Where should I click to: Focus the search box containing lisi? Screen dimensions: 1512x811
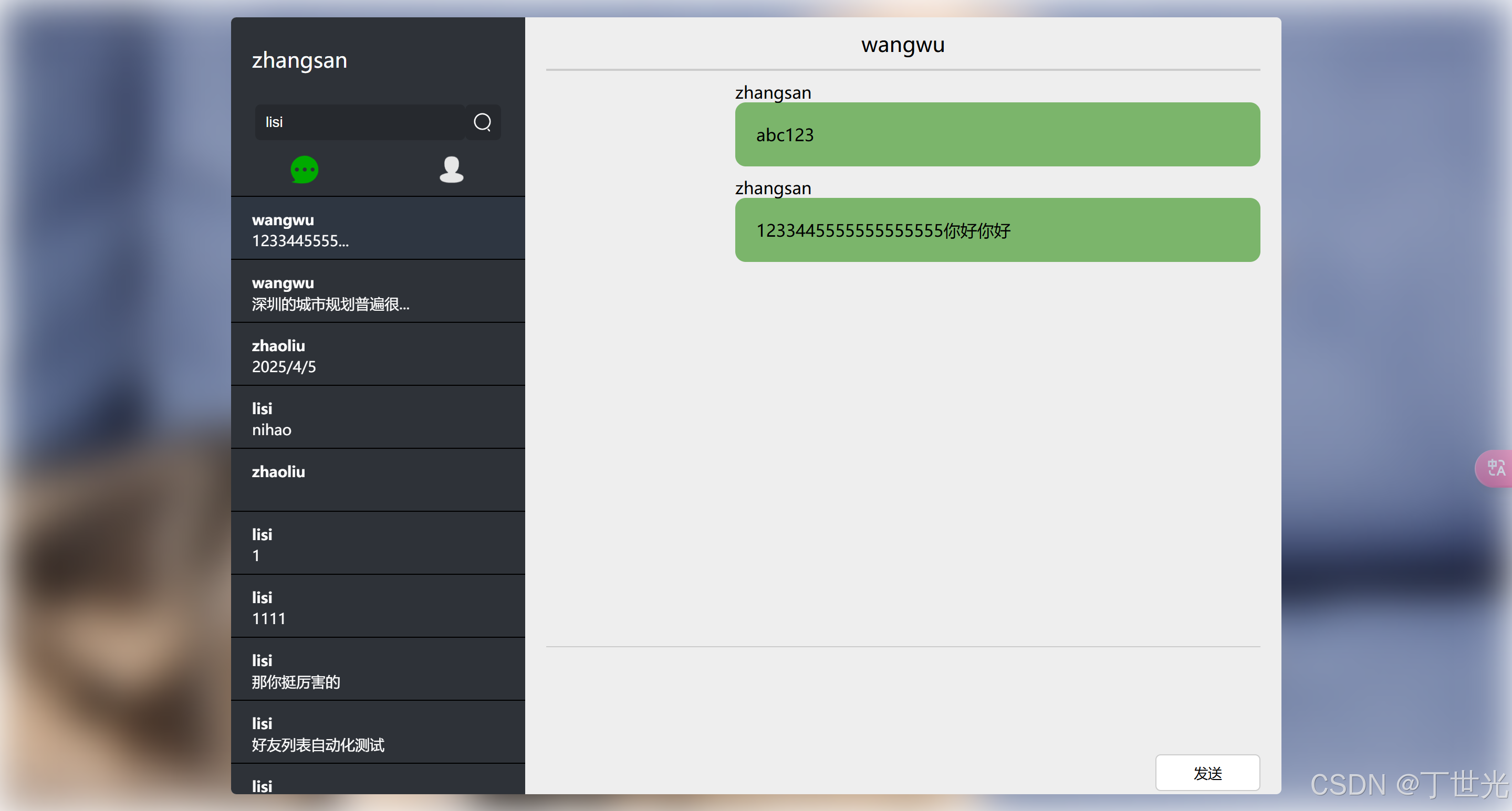[x=359, y=122]
